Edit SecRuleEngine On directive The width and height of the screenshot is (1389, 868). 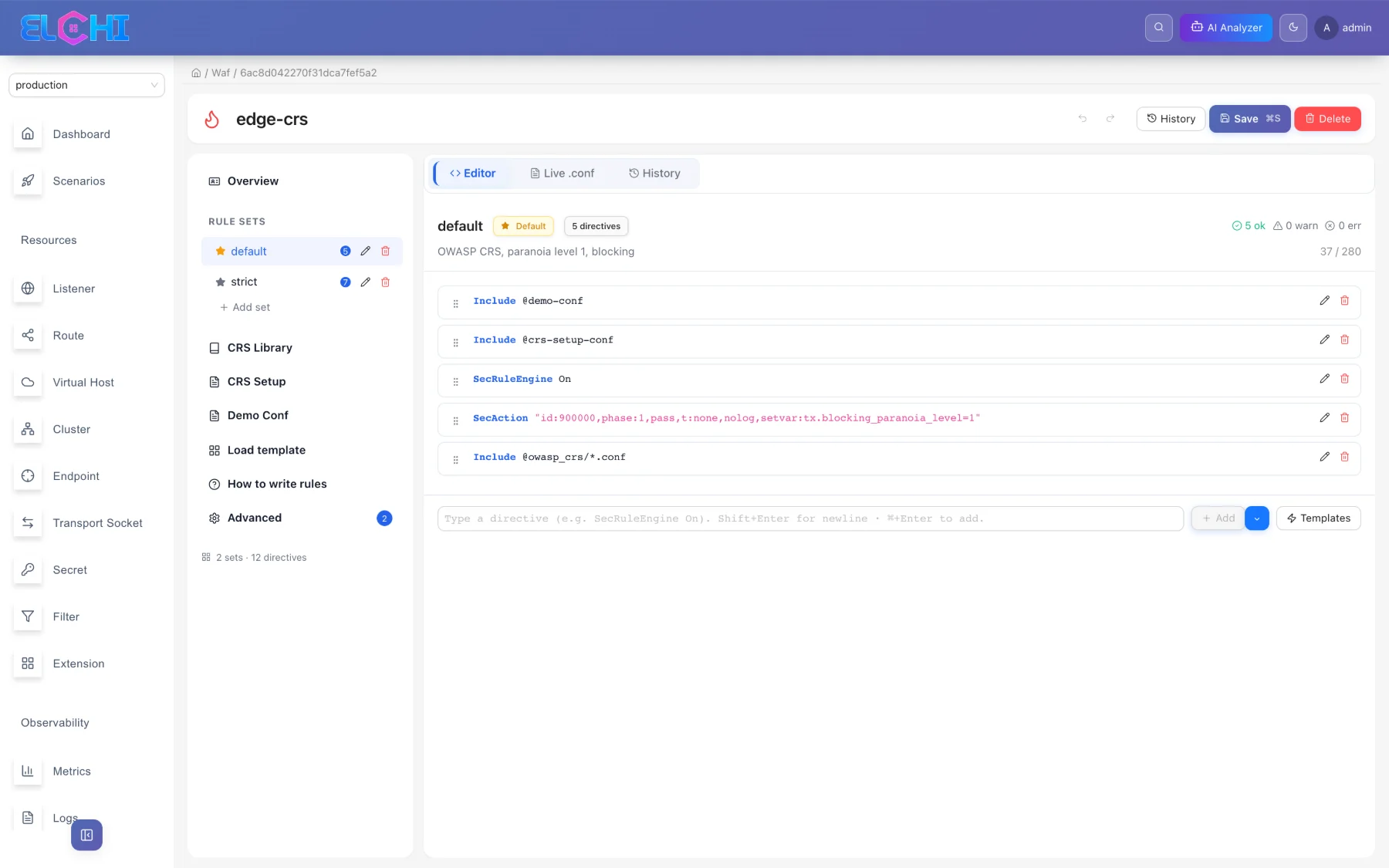pyautogui.click(x=1324, y=379)
